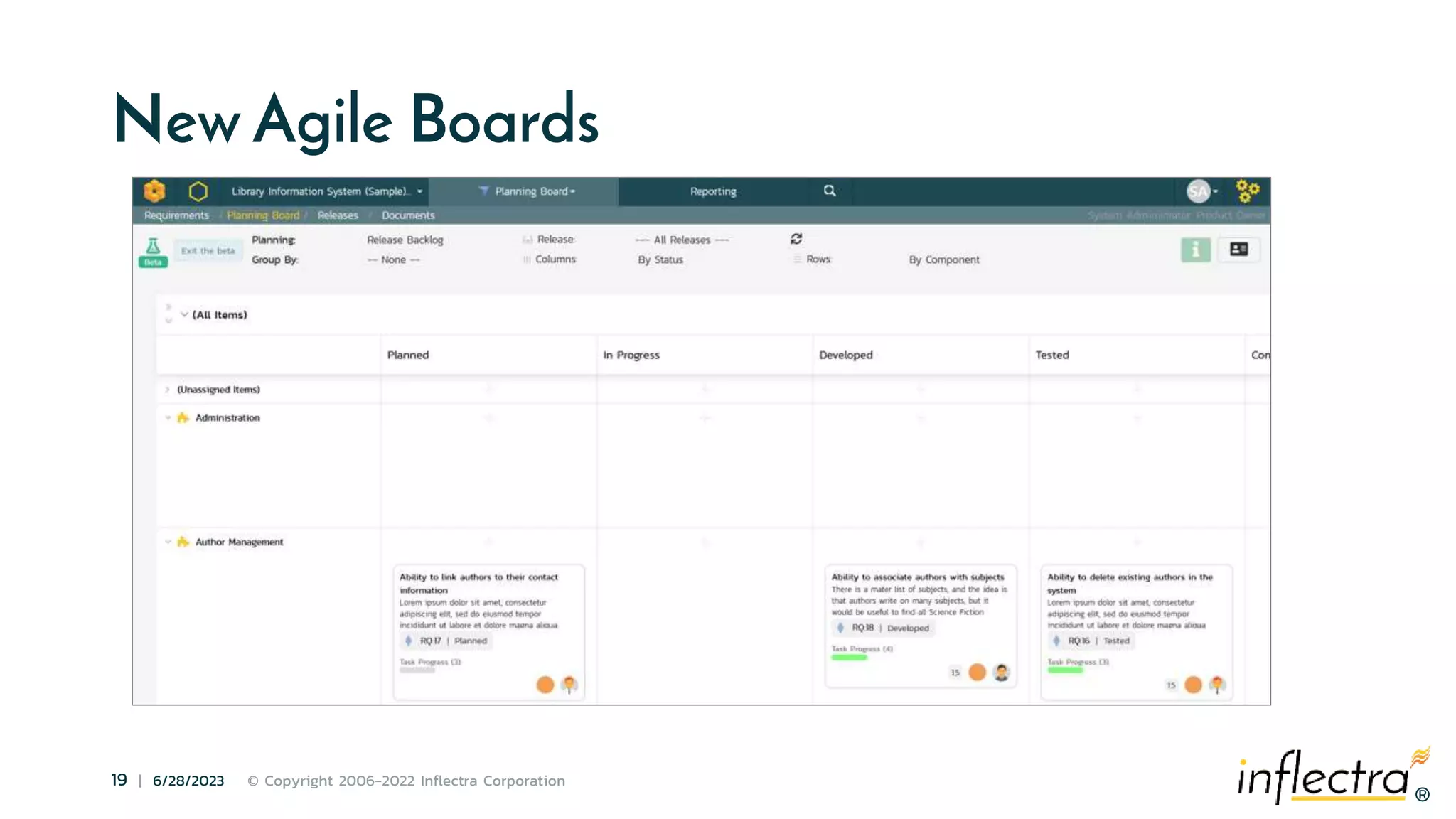Expand the (Unassigned Items) row
The image size is (1456, 819).
167,390
